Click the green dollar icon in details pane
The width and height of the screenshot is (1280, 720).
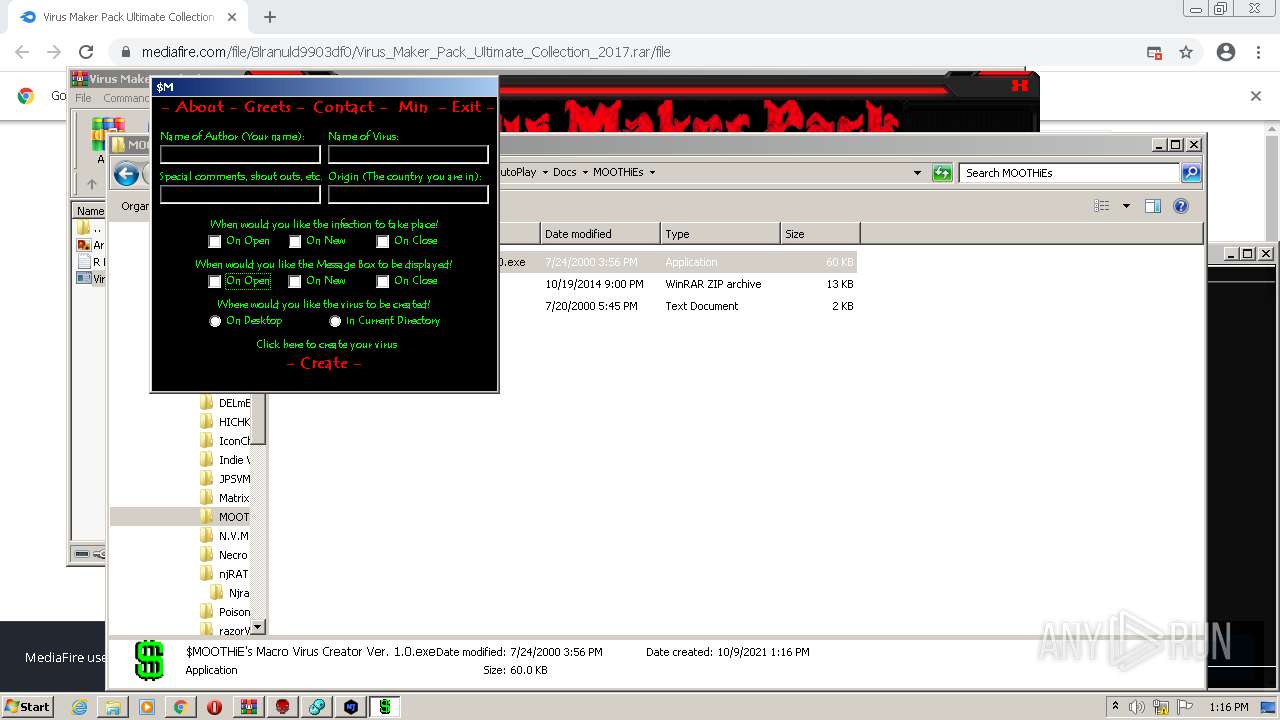(x=149, y=660)
